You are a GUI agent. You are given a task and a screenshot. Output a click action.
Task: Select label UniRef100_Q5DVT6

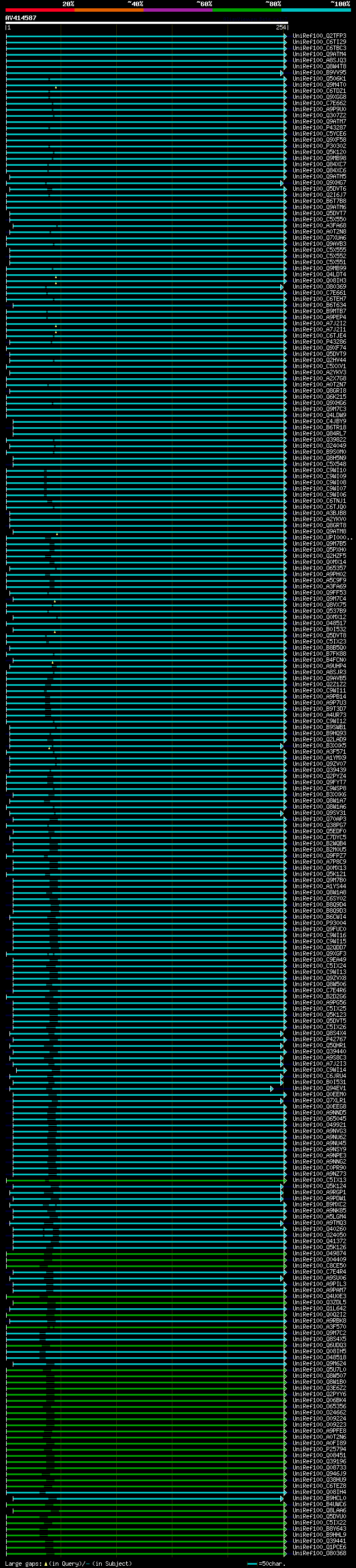point(319,189)
